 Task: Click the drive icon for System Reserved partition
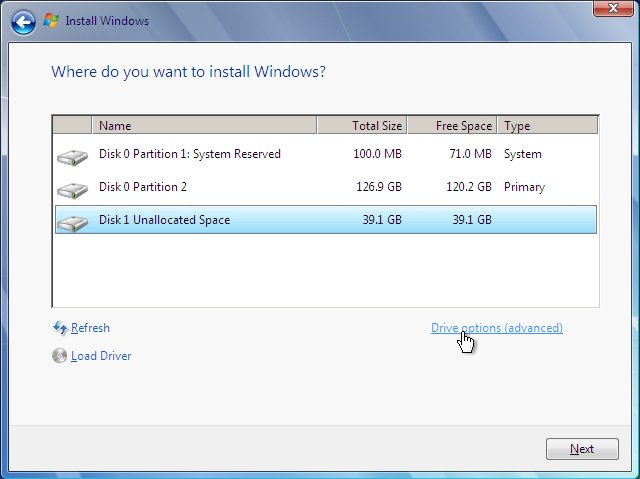(71, 156)
